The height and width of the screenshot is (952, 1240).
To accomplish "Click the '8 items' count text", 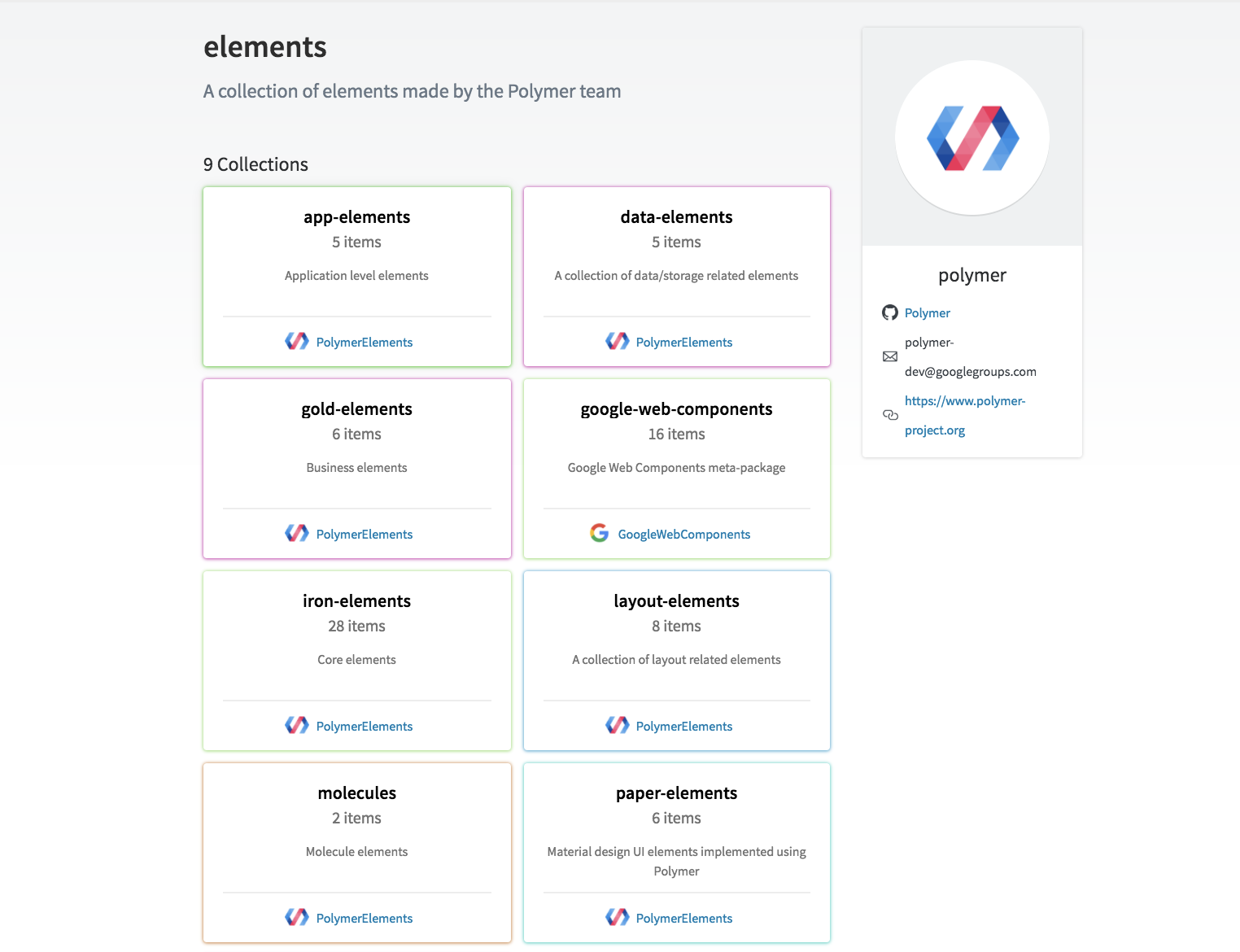I will pyautogui.click(x=676, y=627).
